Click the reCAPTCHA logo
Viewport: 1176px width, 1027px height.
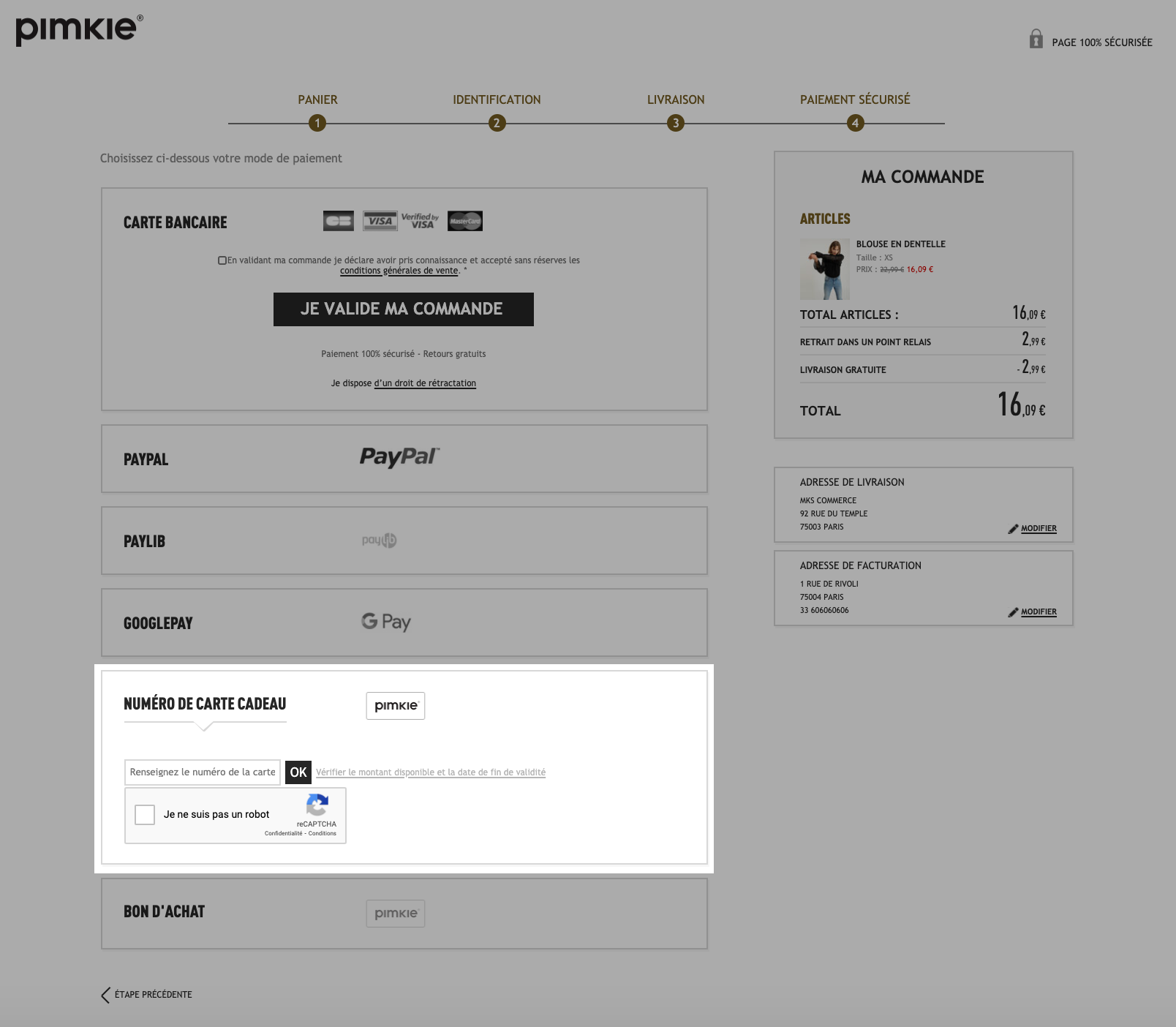coord(317,805)
